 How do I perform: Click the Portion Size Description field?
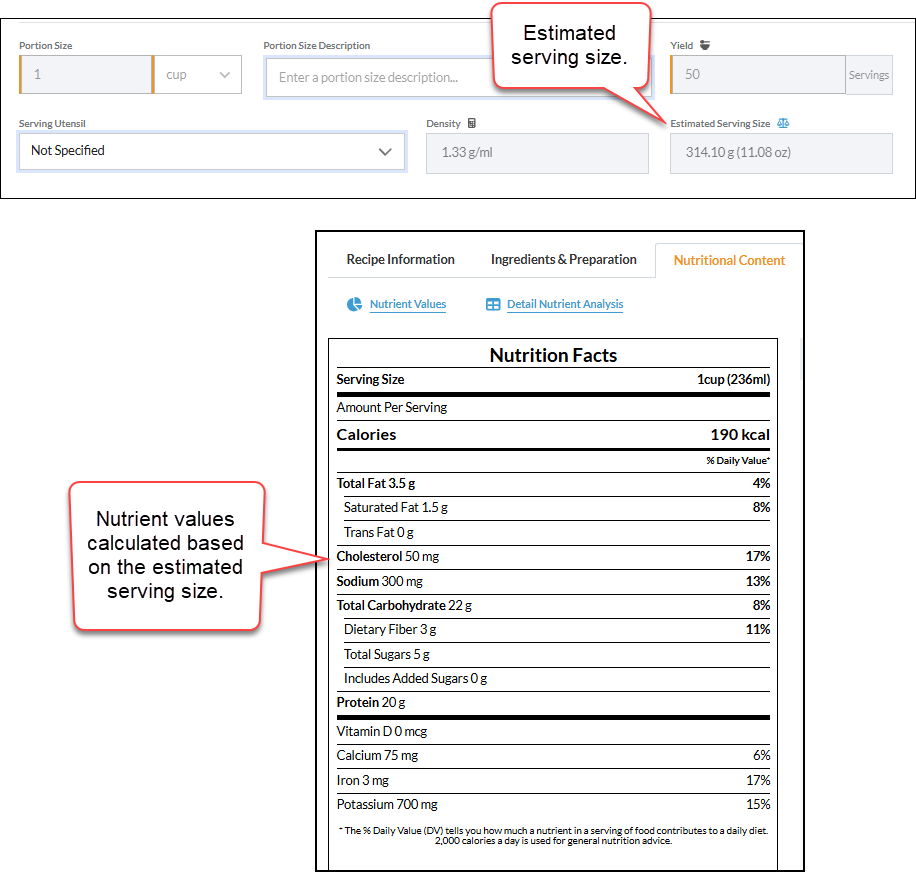point(380,77)
